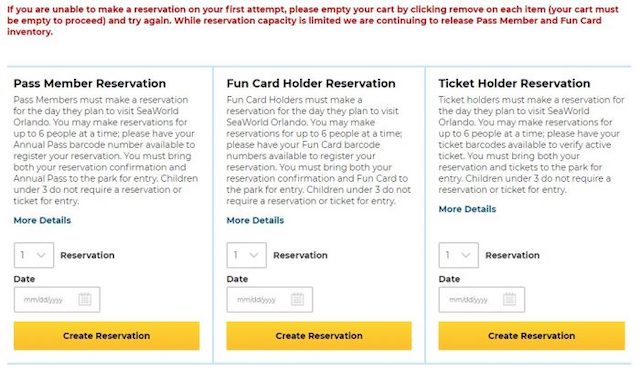640x372 pixels.
Task: Open calendar picker for Ticket Holder date
Action: click(509, 299)
